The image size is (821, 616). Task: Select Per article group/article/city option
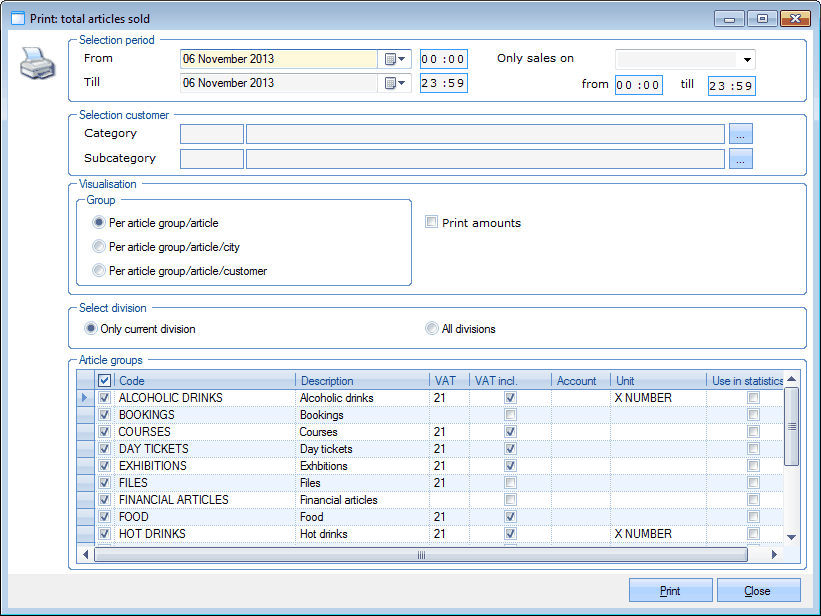coord(98,247)
